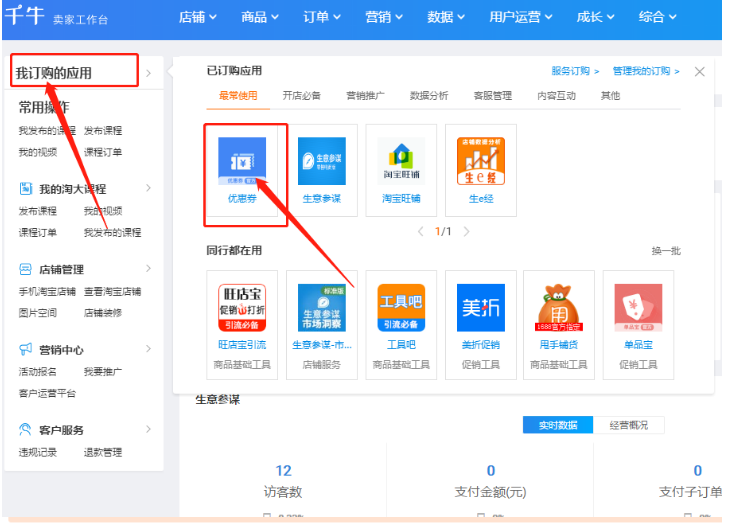Open the 甩手铺货 app icon

[x=559, y=308]
